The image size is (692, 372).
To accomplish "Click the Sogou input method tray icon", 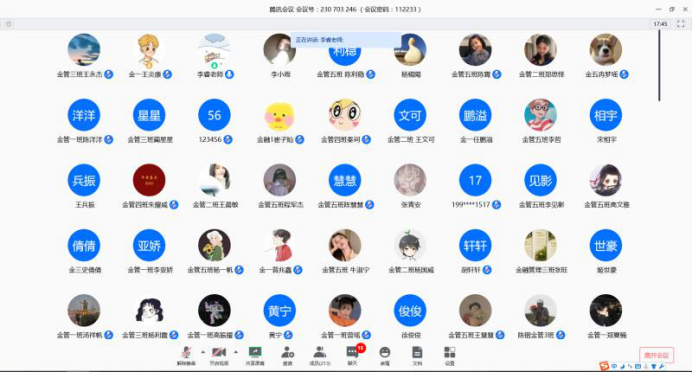I will [x=604, y=366].
